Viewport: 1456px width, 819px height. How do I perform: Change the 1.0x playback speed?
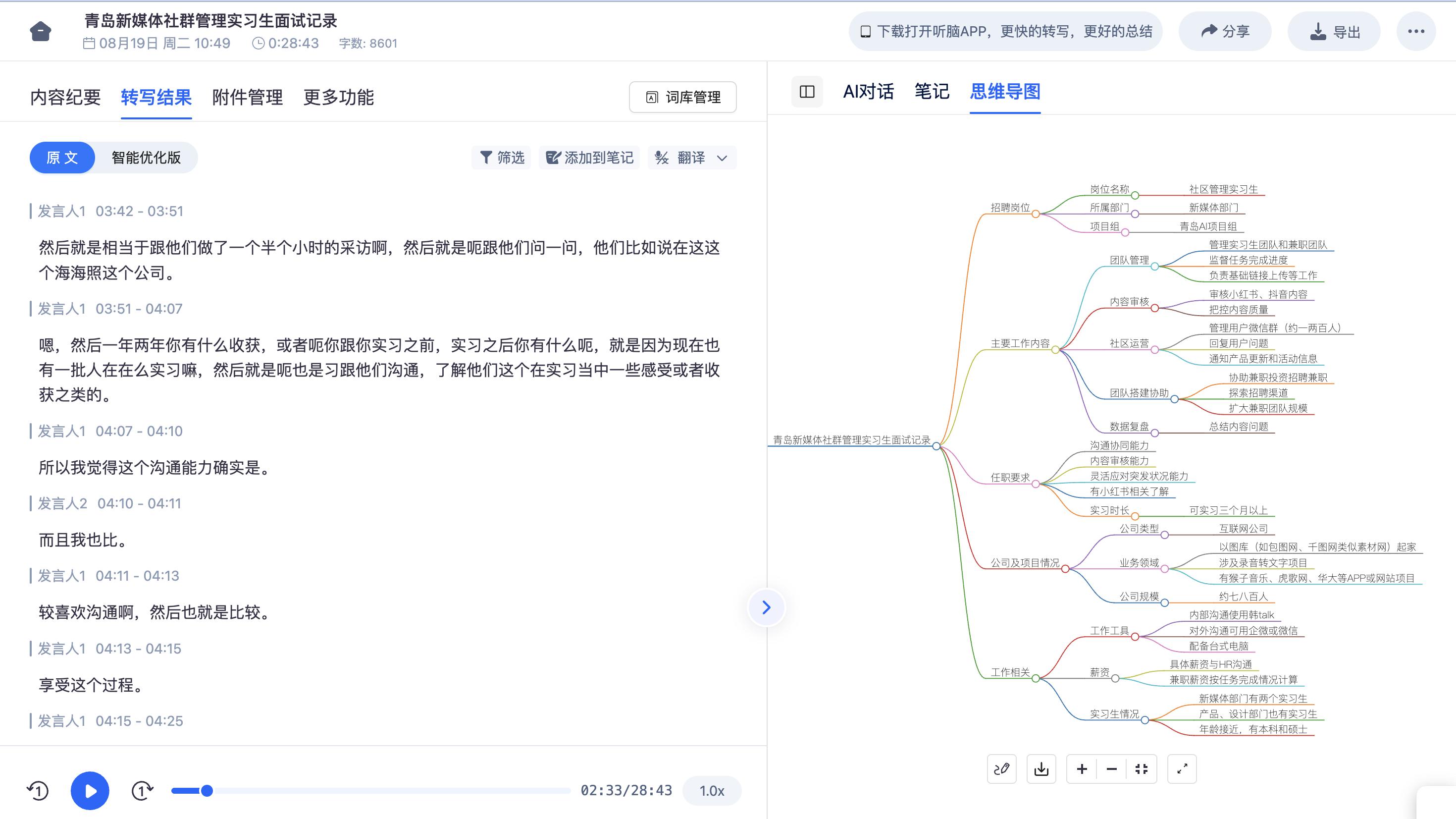coord(711,790)
